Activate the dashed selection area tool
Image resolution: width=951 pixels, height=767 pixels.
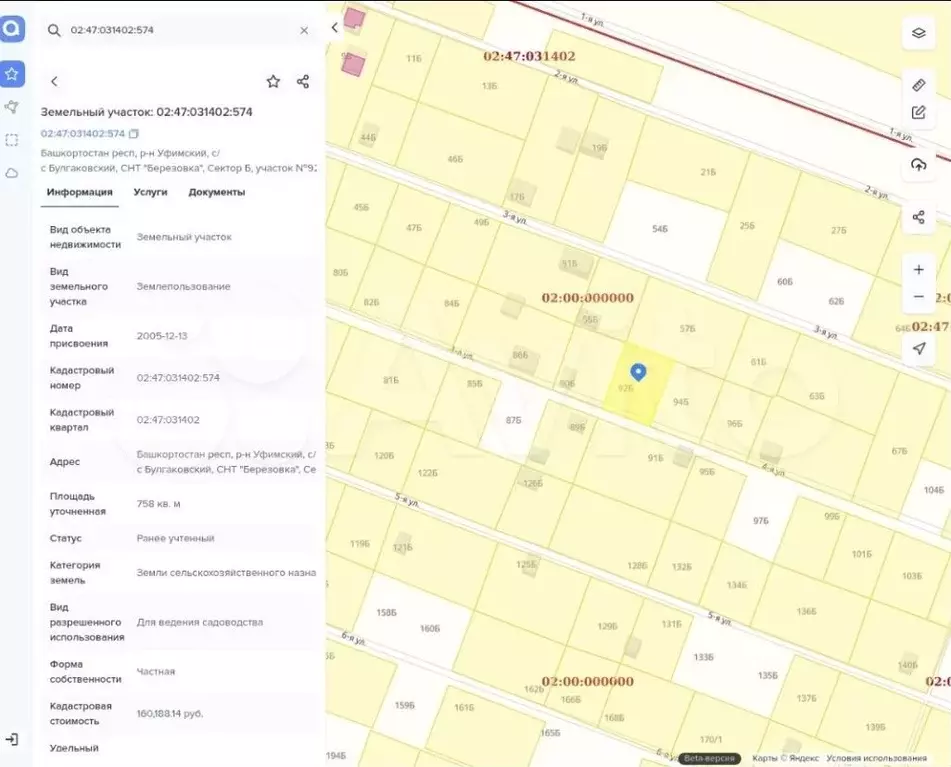pos(12,140)
